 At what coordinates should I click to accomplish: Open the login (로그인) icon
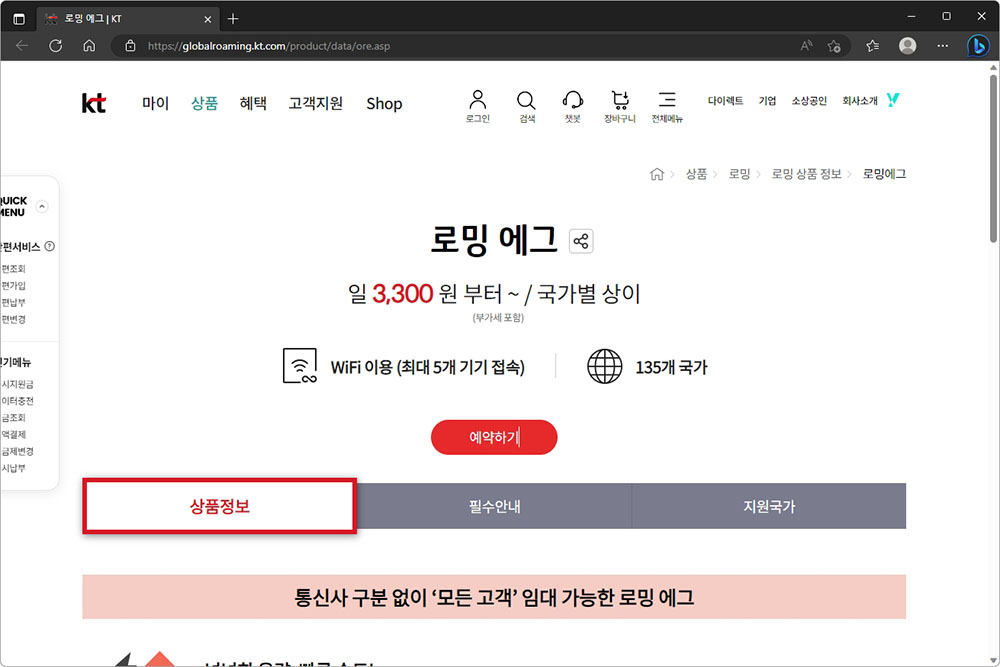click(478, 106)
